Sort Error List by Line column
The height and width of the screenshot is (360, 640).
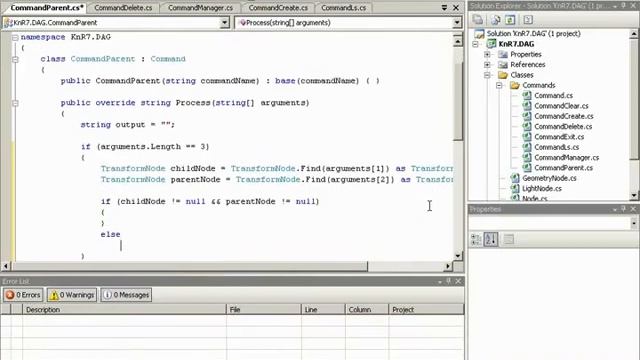coord(323,309)
